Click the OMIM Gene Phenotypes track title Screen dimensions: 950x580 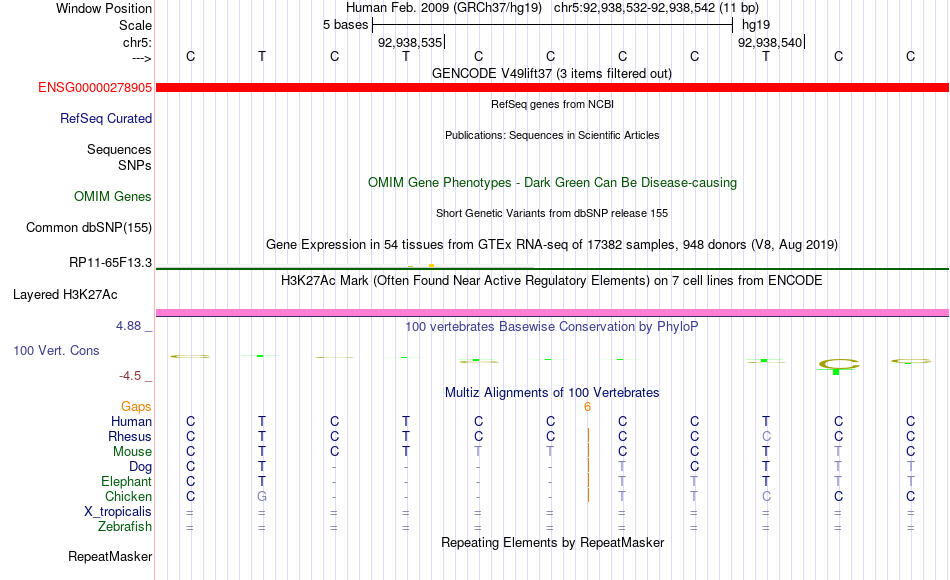click(552, 182)
